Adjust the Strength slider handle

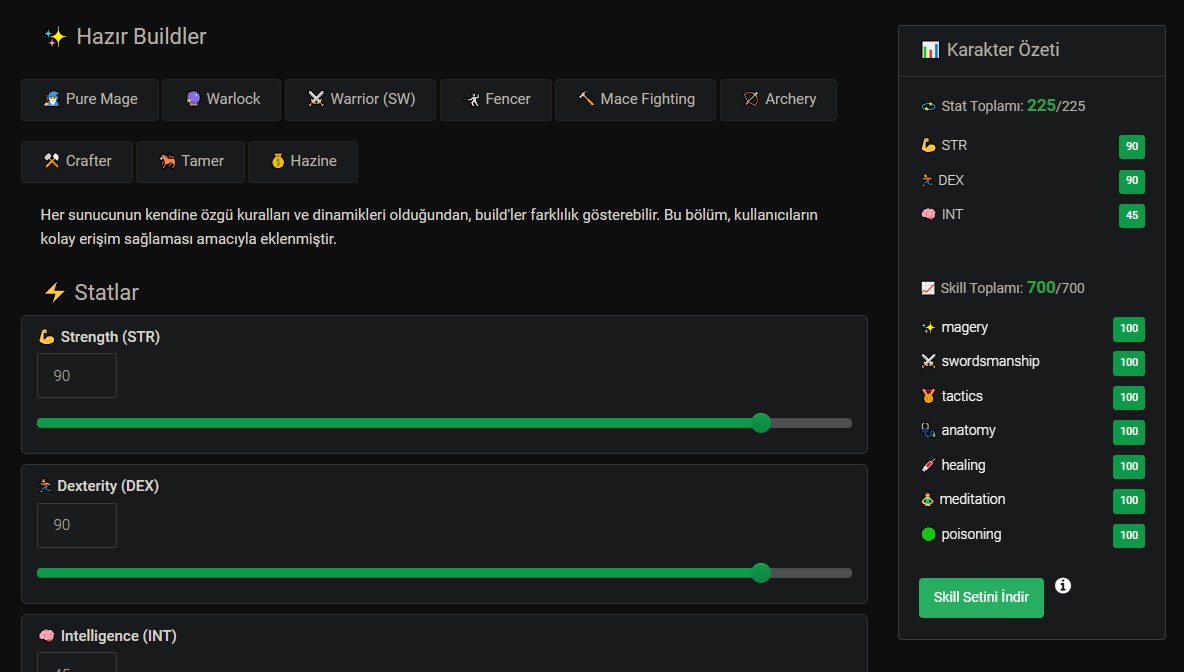pos(761,423)
